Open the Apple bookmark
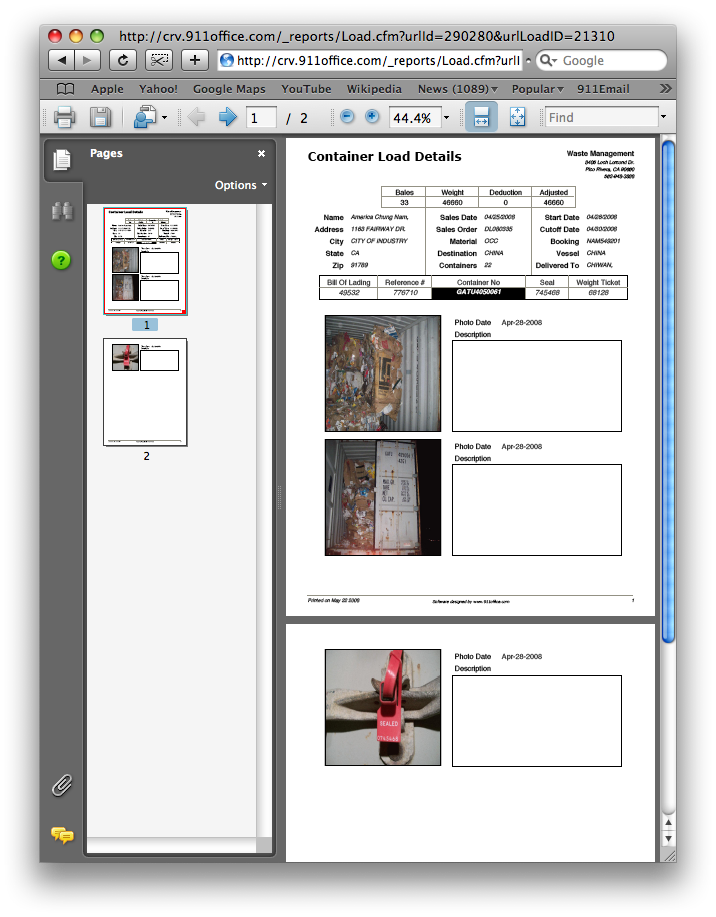 click(107, 89)
